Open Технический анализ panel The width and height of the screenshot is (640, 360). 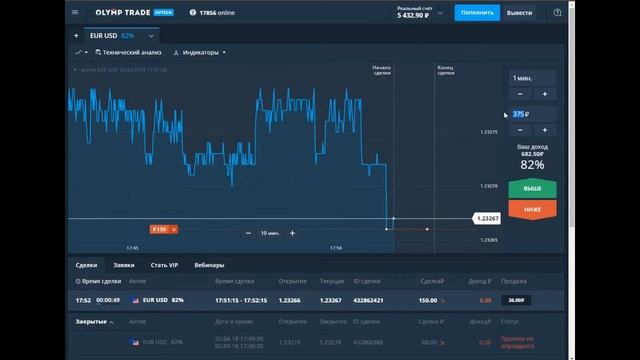[x=128, y=52]
